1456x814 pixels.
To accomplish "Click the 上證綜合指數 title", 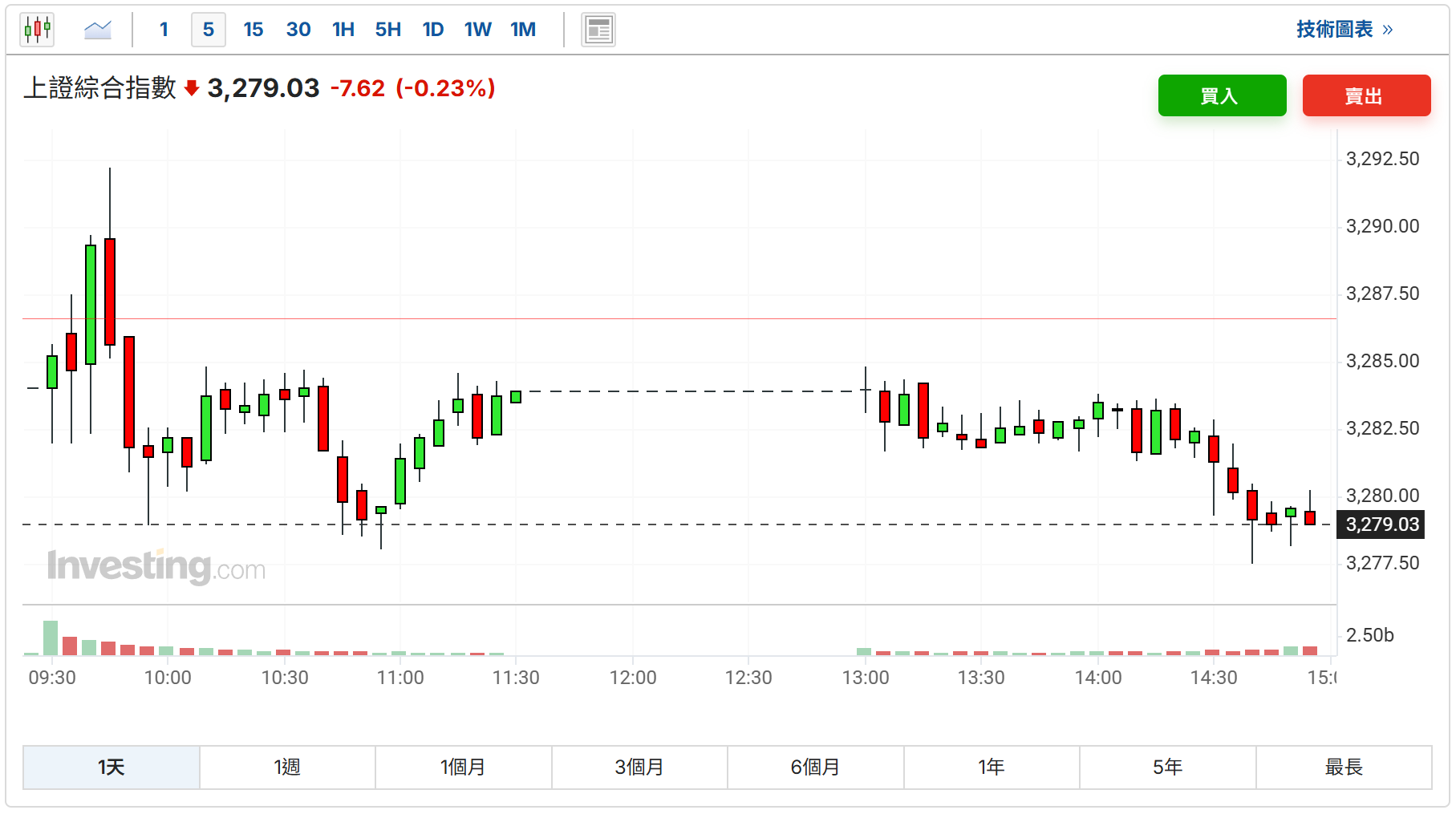I will [99, 88].
